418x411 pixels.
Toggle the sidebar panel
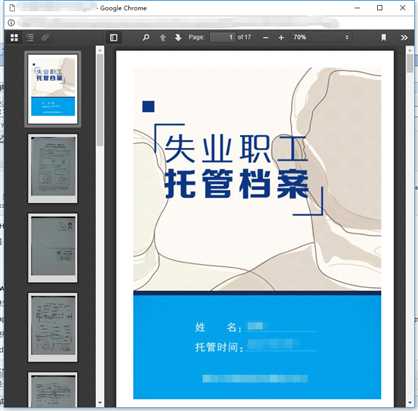pos(114,38)
